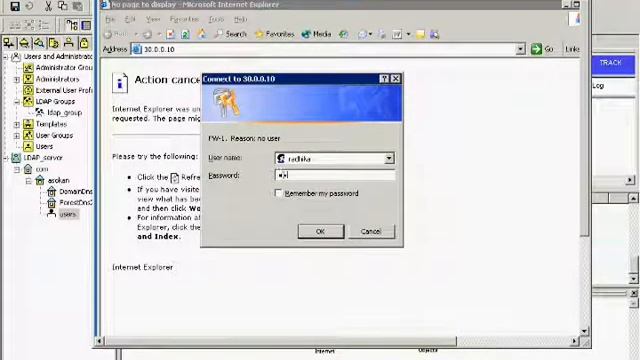
Task: Toggle the Remember my password checkbox
Action: point(279,193)
